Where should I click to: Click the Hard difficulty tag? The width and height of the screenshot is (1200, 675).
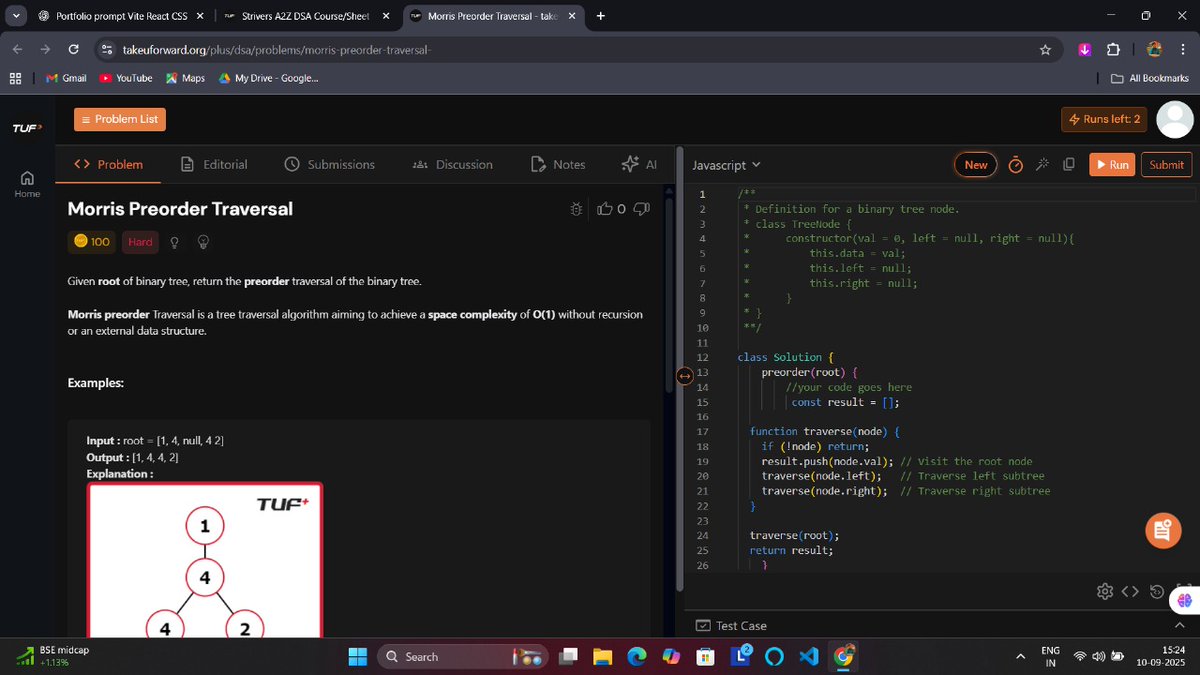[140, 242]
